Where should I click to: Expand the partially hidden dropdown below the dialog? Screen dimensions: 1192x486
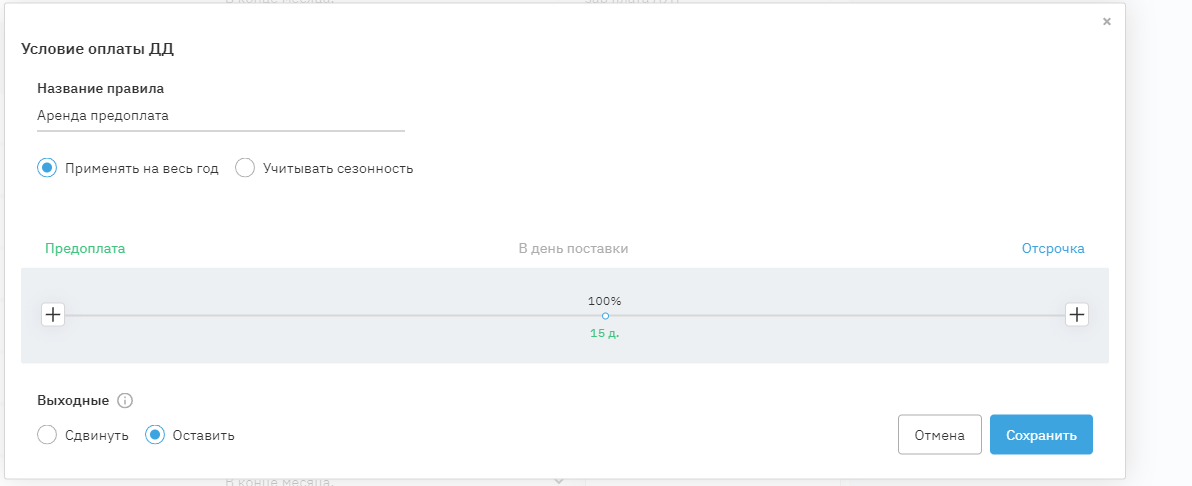558,482
